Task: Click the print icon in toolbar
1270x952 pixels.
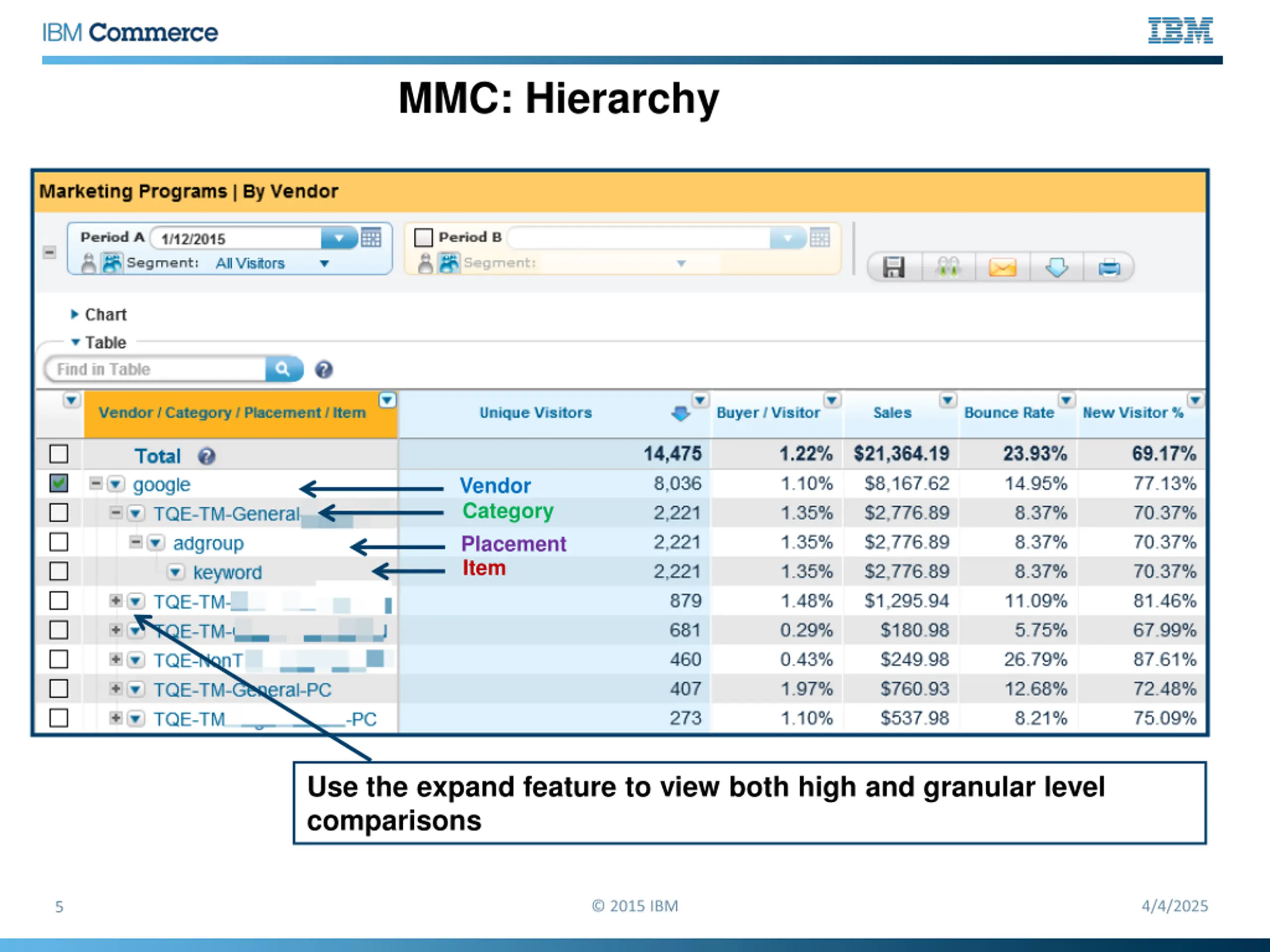Action: coord(1109,267)
